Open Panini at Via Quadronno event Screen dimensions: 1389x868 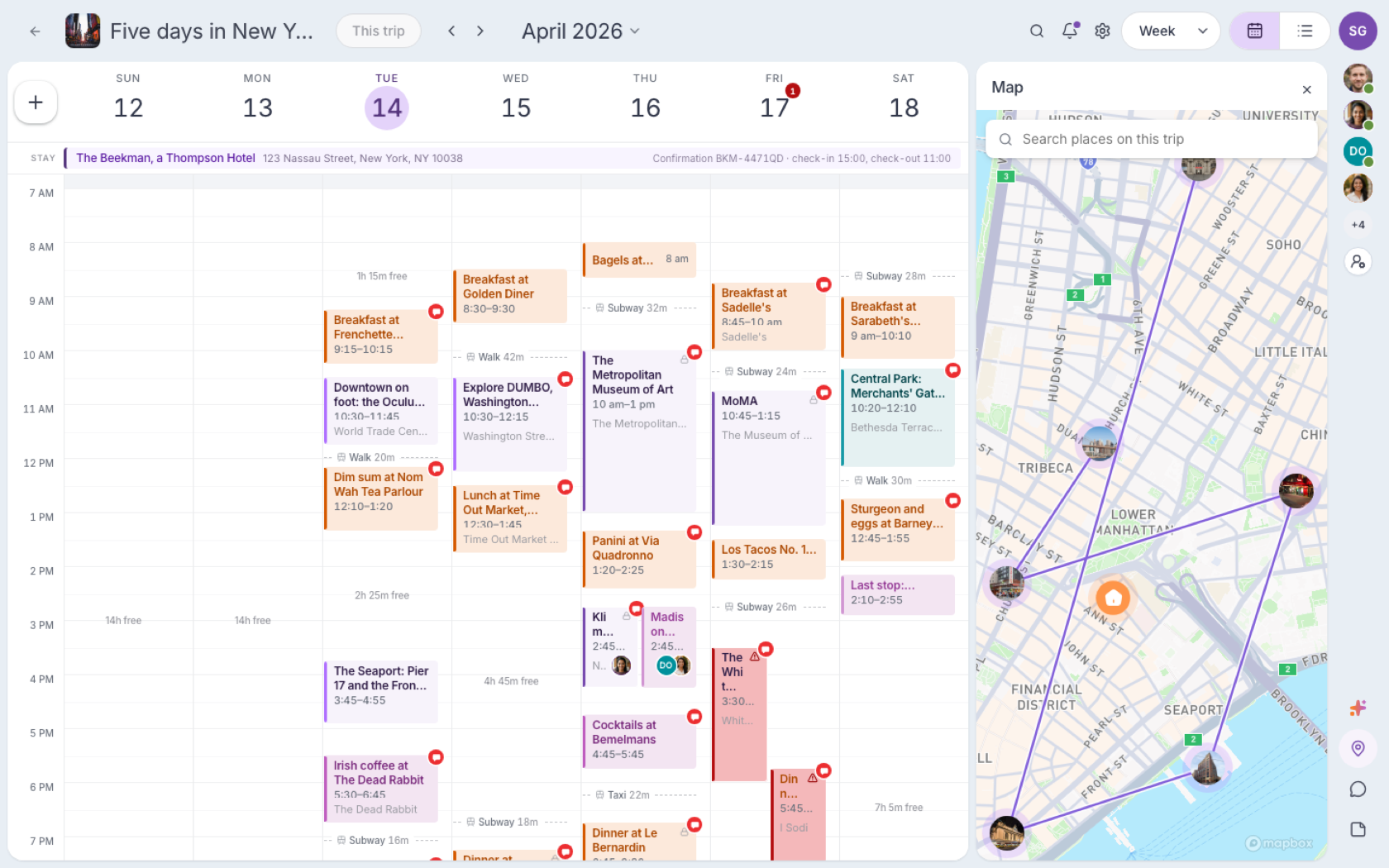pyautogui.click(x=638, y=559)
